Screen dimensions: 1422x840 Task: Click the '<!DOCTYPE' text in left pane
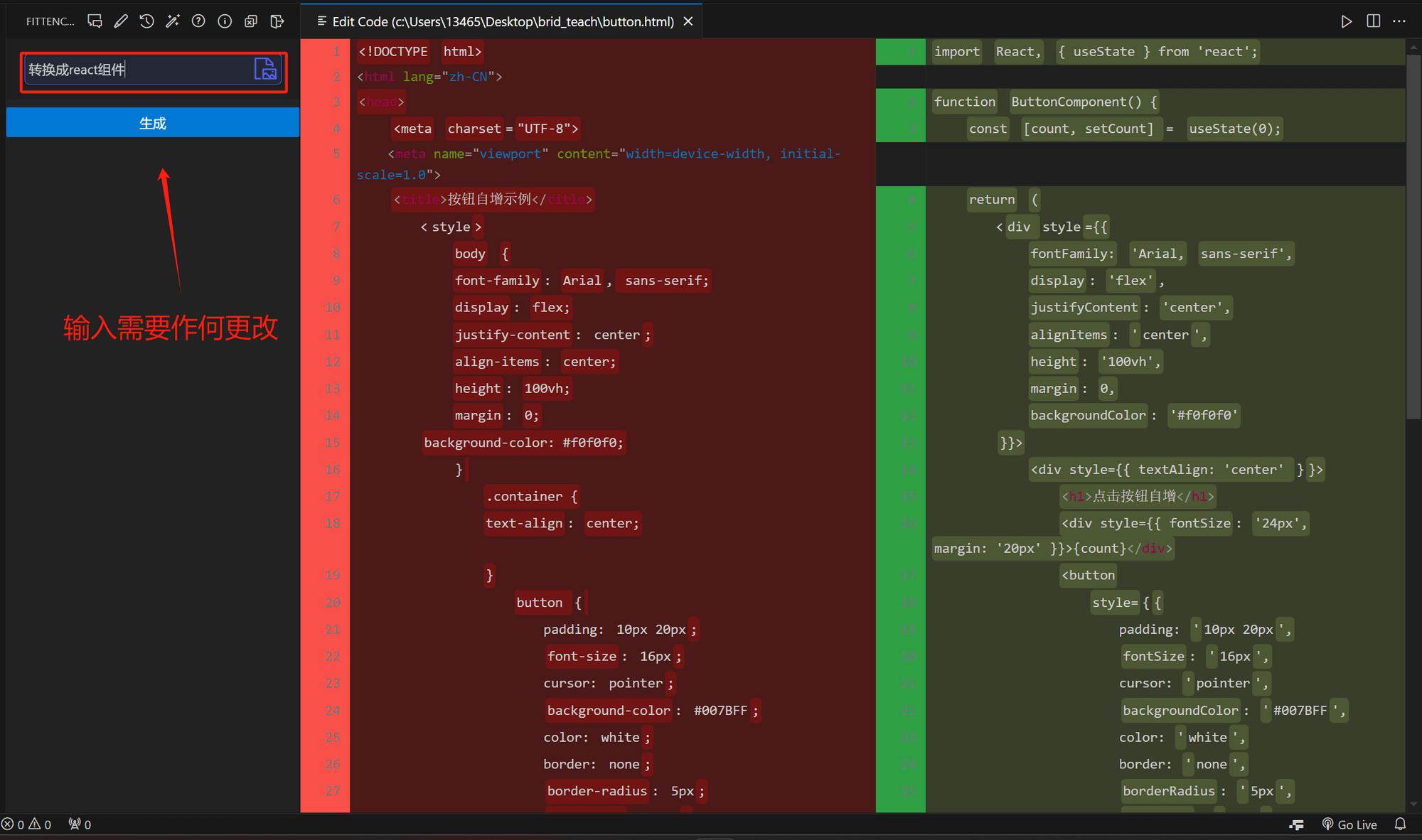tap(393, 51)
